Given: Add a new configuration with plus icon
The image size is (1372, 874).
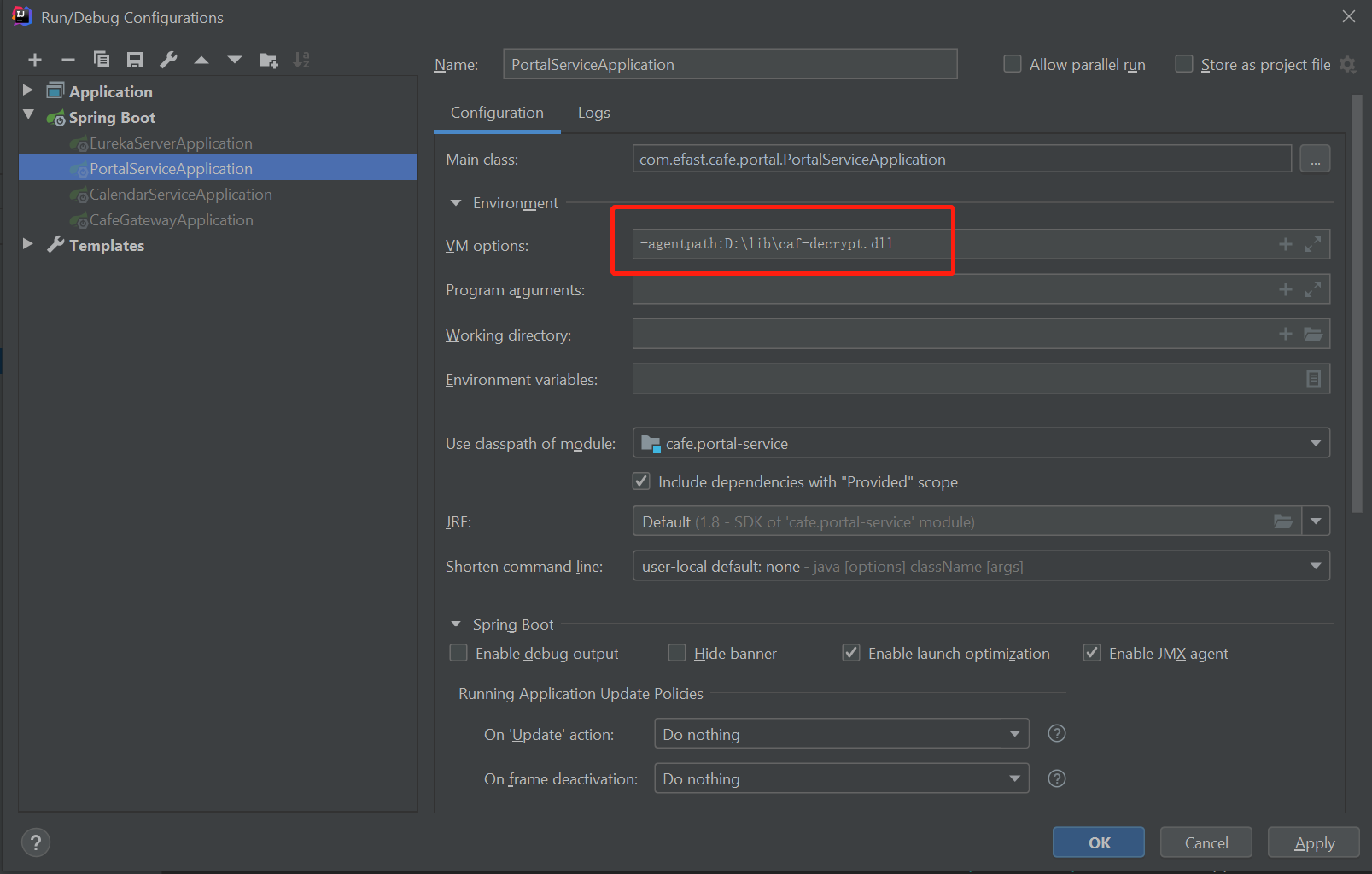Looking at the screenshot, I should [x=35, y=60].
